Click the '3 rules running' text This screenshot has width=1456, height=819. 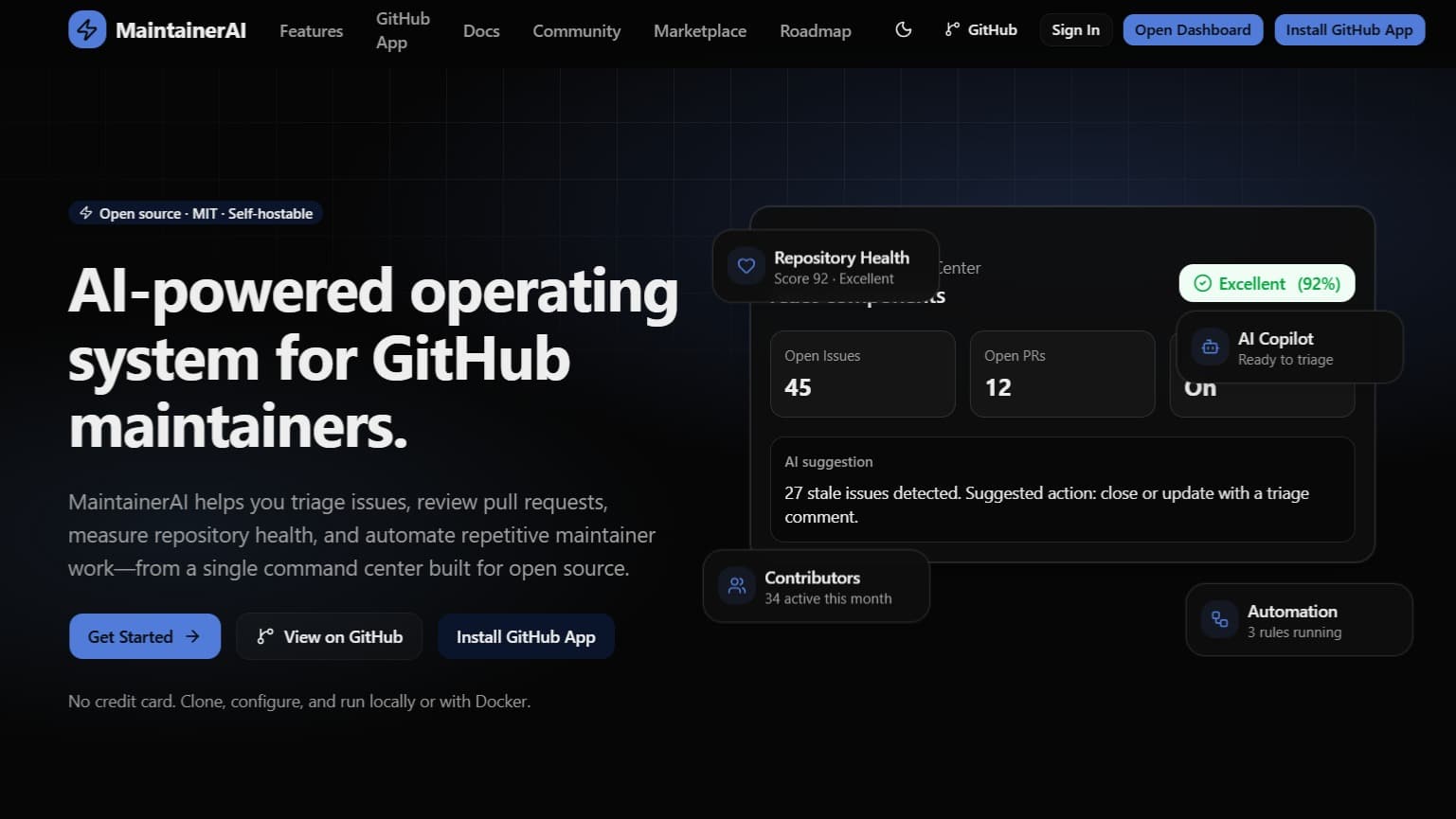[x=1294, y=632]
